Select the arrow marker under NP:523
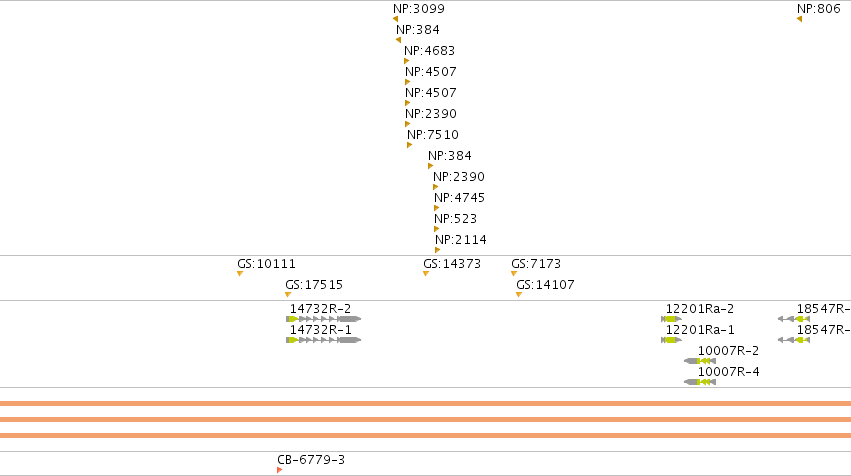 [437, 229]
